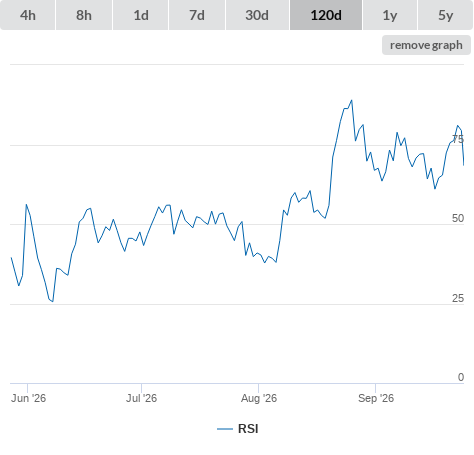
Task: Click the RSI legend line marker
Action: point(225,429)
